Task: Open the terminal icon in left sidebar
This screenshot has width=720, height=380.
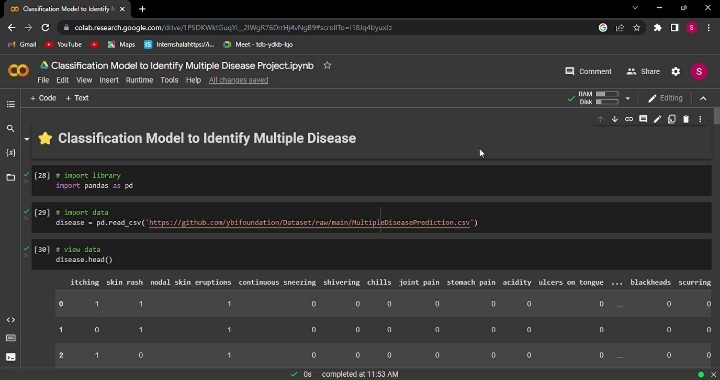Action: click(x=11, y=357)
